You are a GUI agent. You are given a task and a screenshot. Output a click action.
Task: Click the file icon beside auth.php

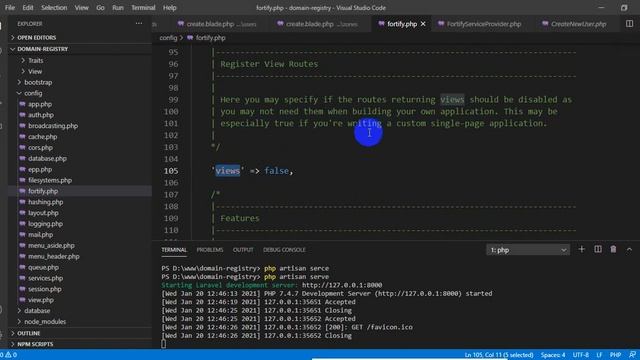click(x=22, y=115)
